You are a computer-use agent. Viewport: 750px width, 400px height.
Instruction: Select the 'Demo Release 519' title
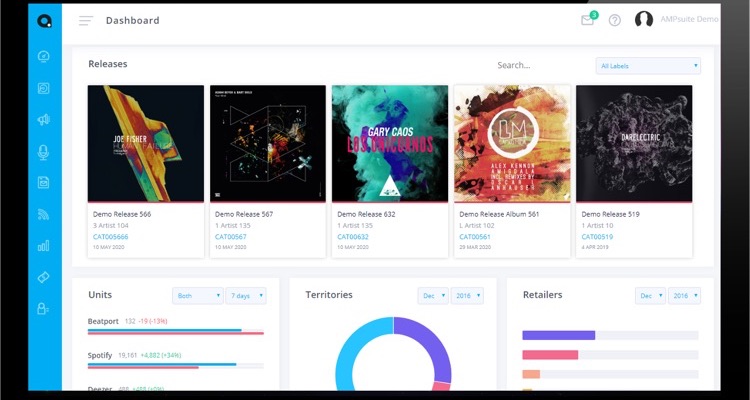[x=610, y=214]
